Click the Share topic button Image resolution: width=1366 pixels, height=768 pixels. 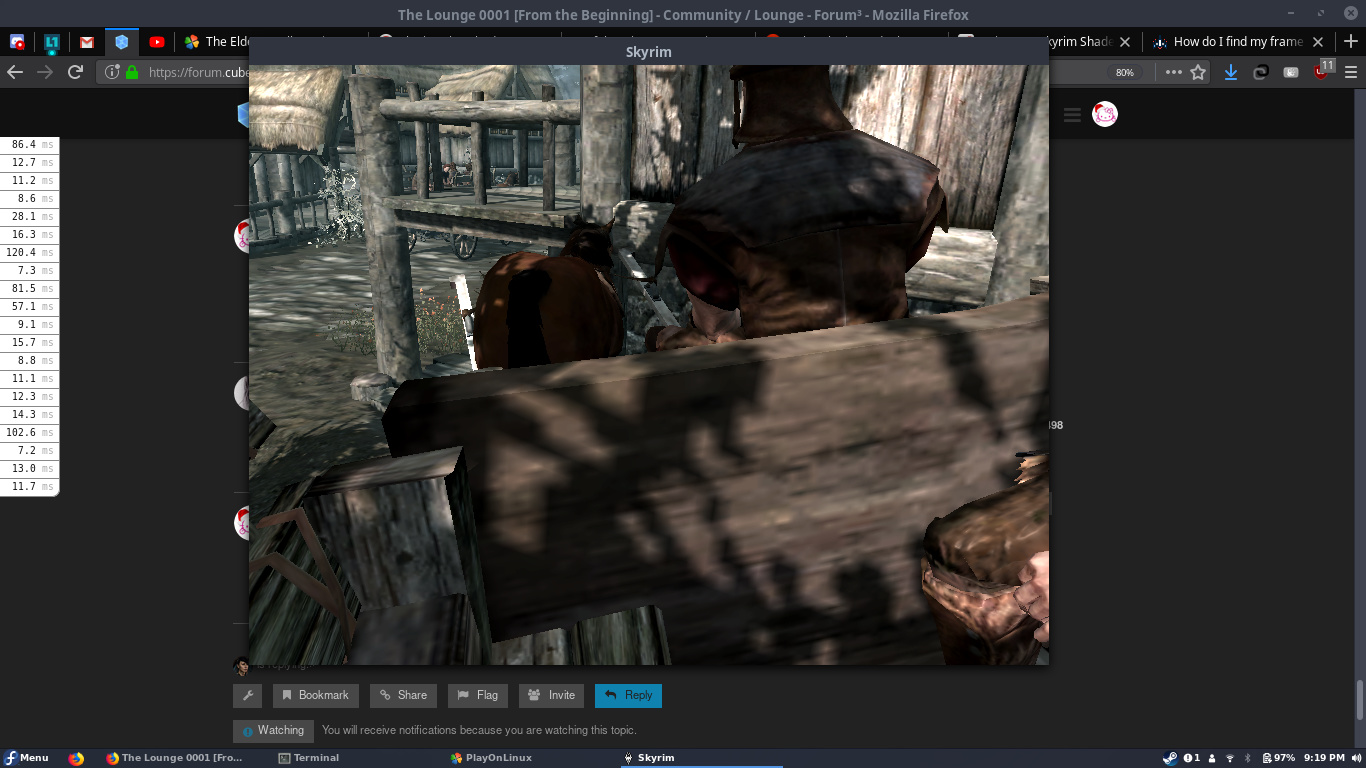tap(404, 695)
